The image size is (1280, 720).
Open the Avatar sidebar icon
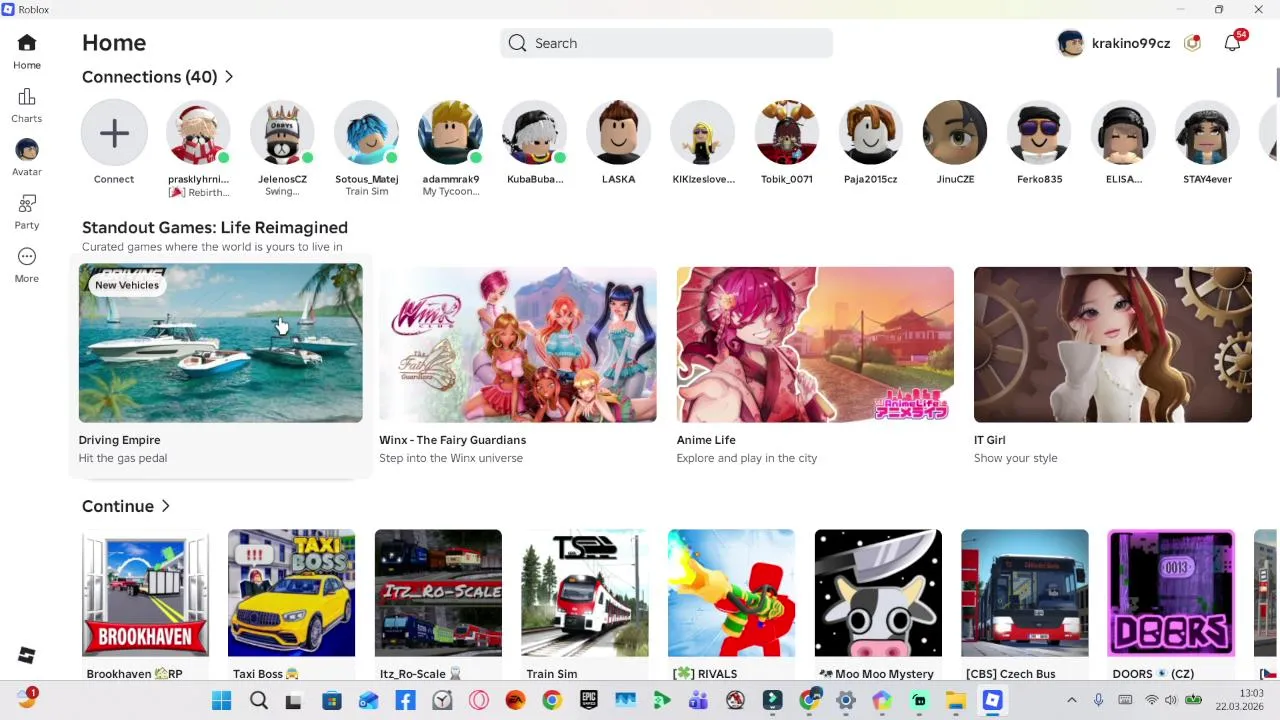pos(27,150)
